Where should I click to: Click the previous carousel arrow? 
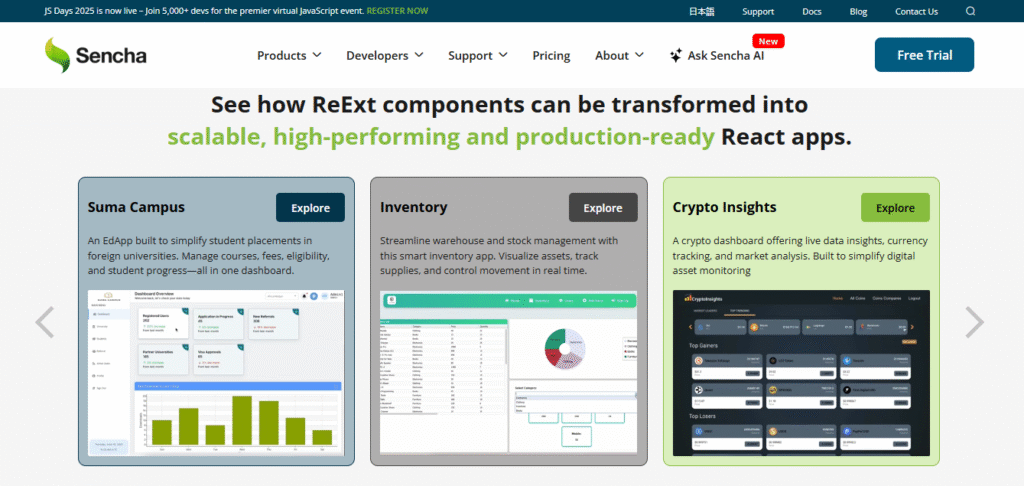(x=45, y=322)
